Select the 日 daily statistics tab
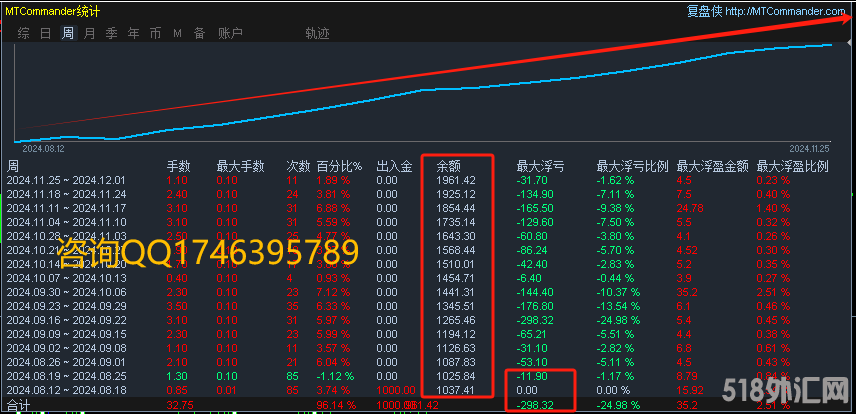Screen dimensions: 856x414 [46, 33]
